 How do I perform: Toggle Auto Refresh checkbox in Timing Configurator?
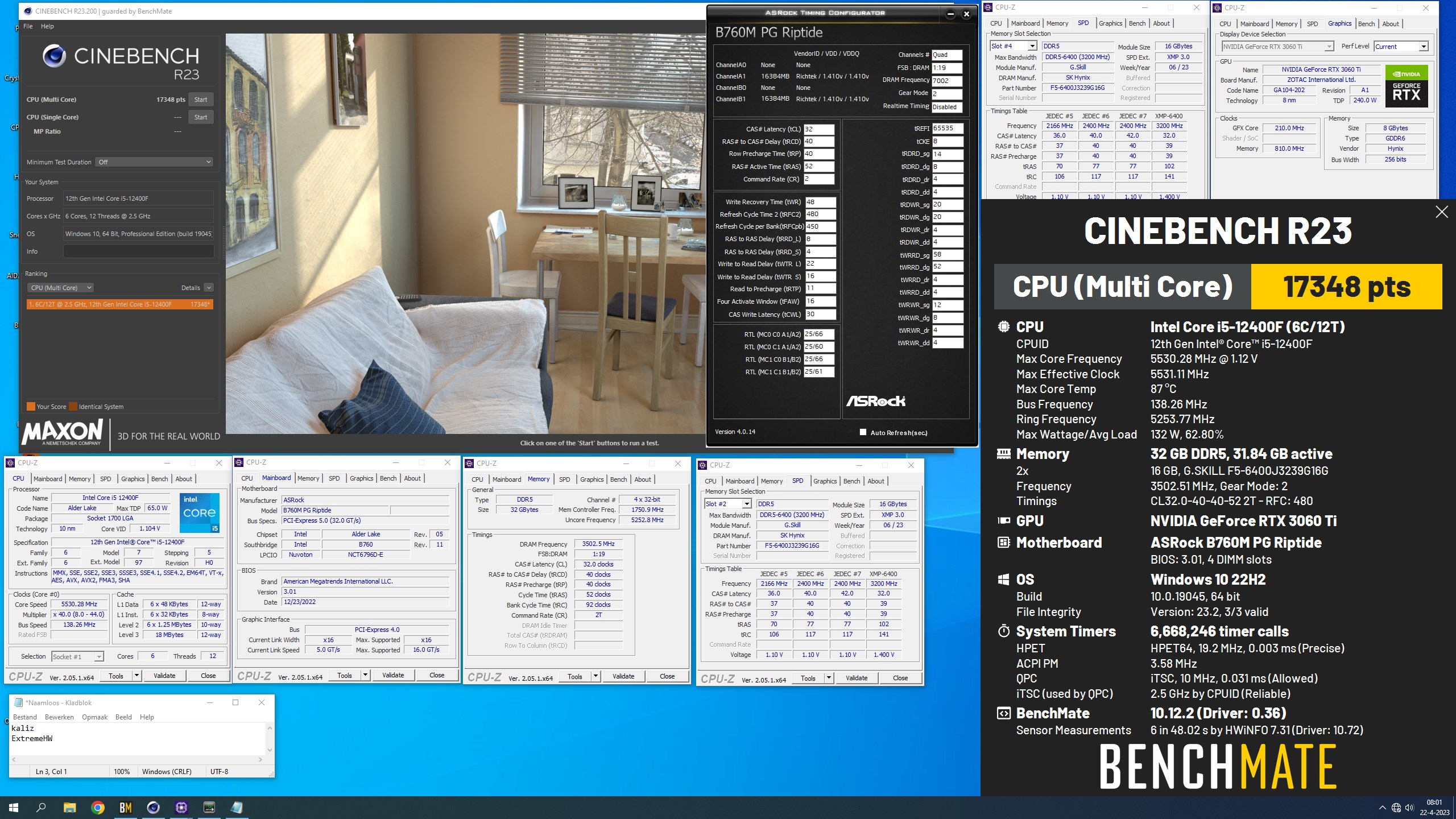(x=863, y=432)
